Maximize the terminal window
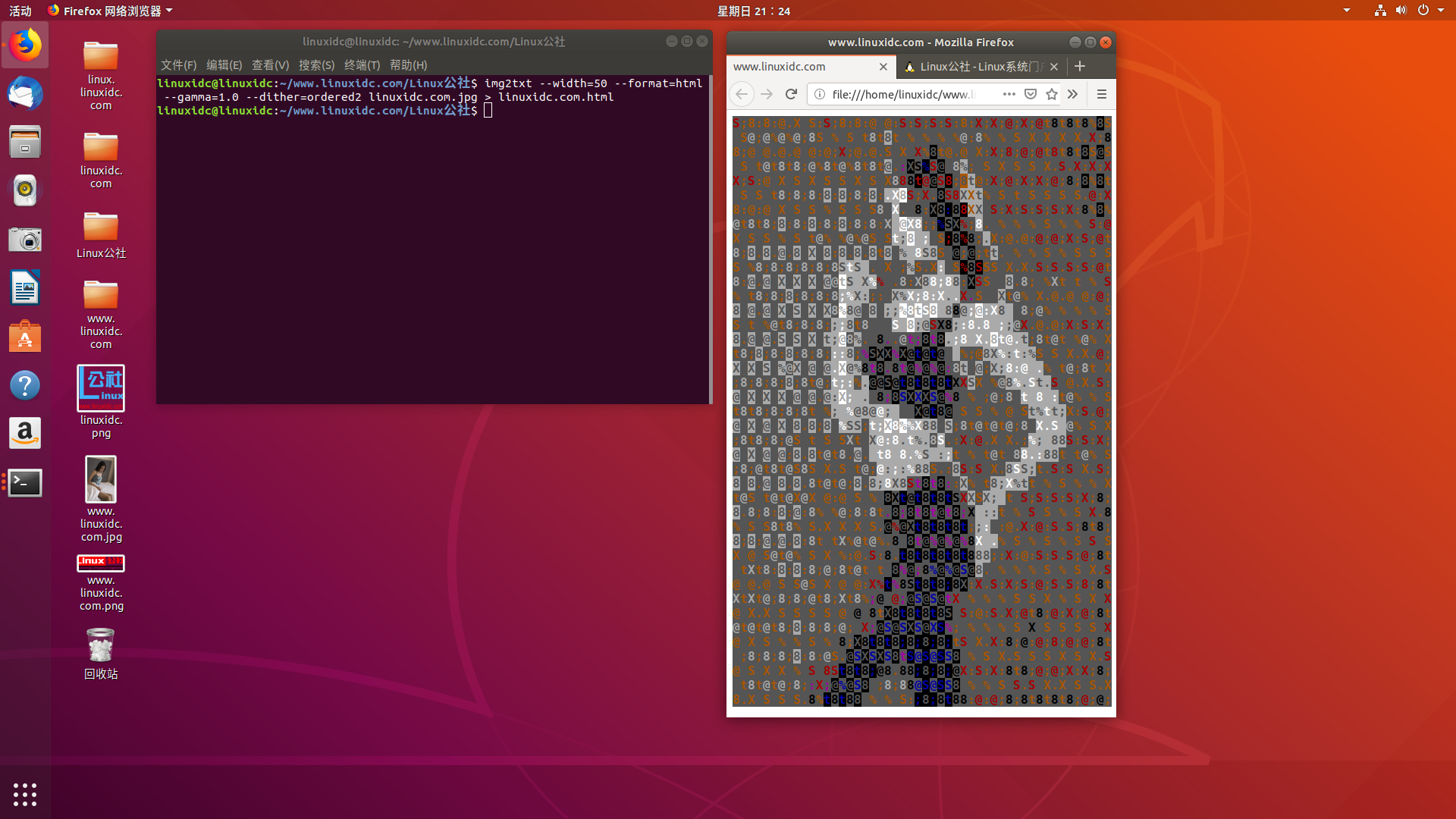 687,42
